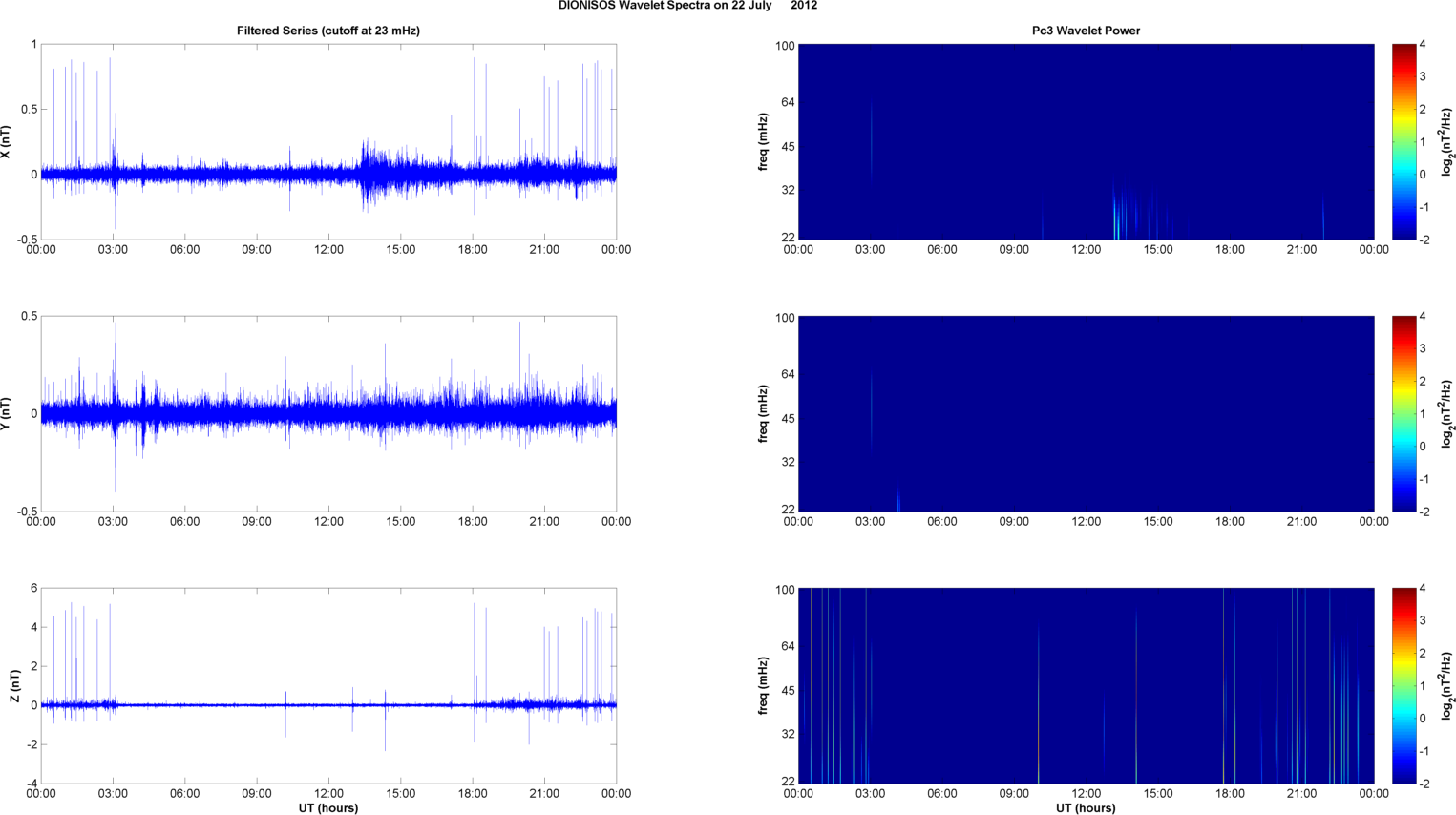1456x815 pixels.
Task: Click the '64' frequency tick of the middle spectrogram
Action: [x=789, y=374]
